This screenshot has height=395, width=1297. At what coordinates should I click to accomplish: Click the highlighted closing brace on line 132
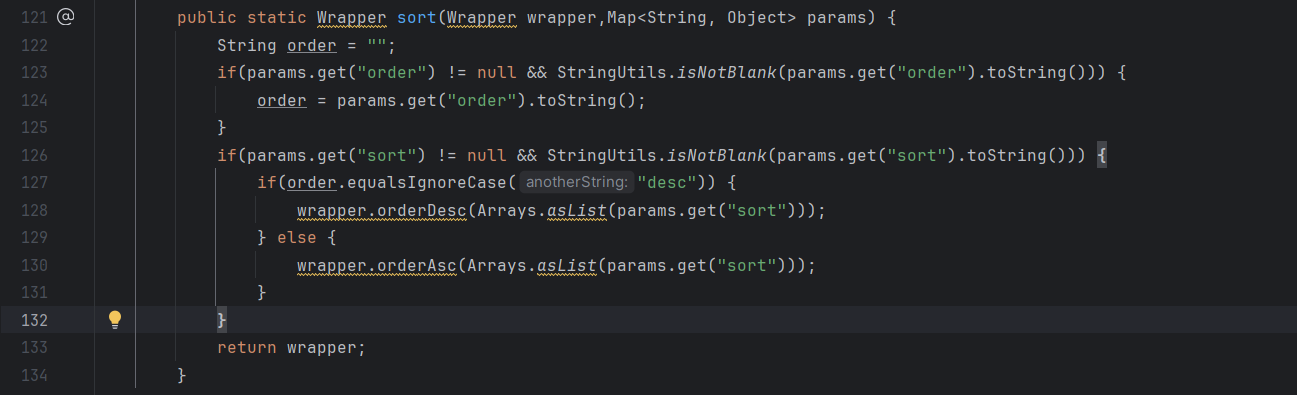[x=222, y=320]
